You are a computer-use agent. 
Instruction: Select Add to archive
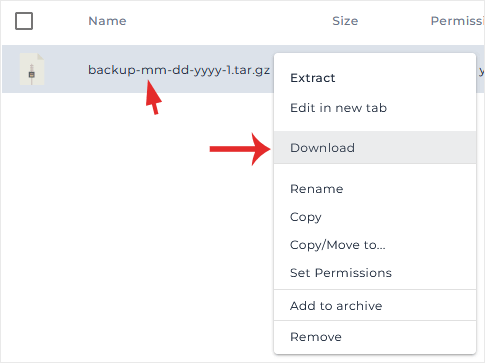(336, 306)
